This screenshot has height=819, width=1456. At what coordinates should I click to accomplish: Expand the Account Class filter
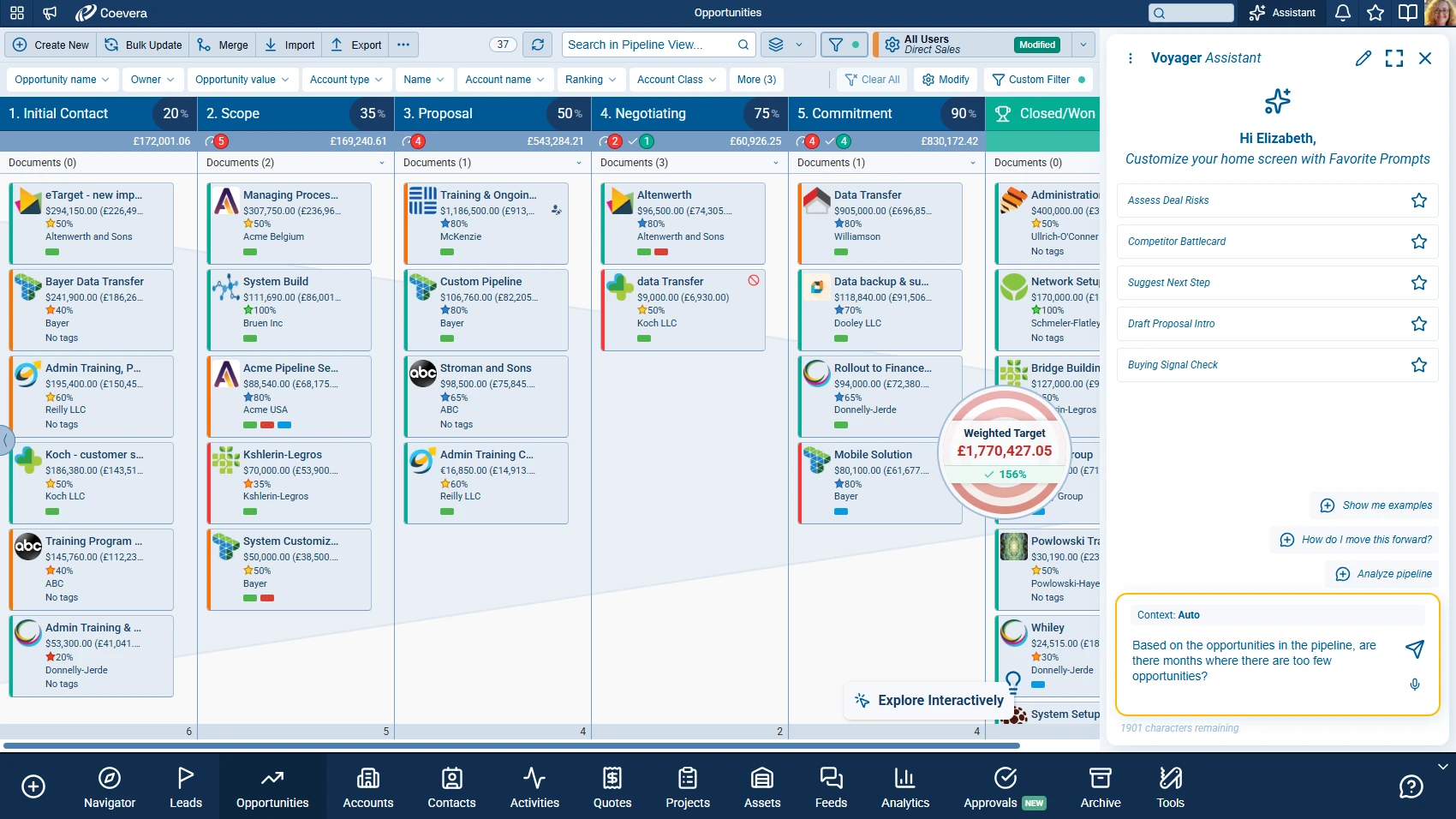click(x=677, y=80)
